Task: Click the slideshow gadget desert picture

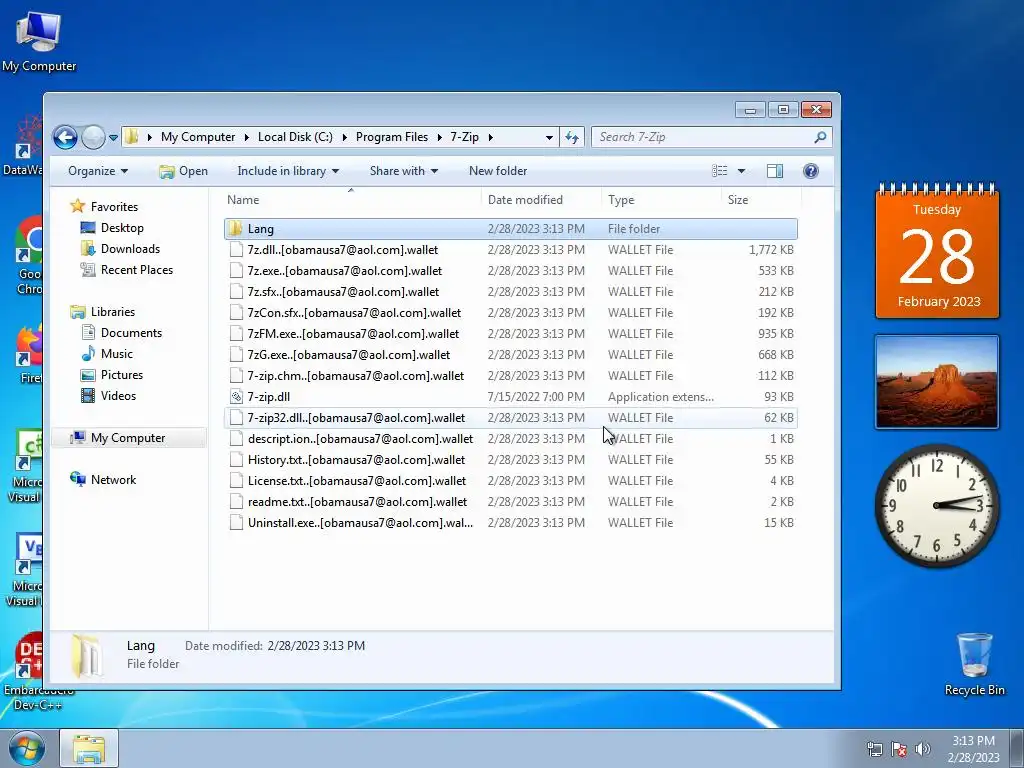Action: 937,382
